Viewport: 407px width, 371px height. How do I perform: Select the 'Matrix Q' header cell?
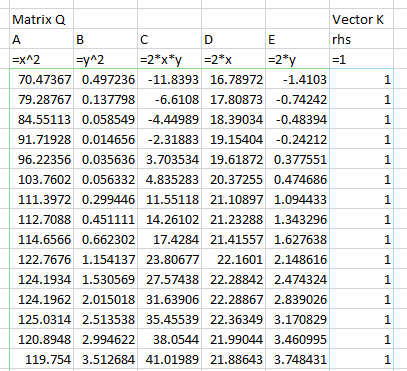coord(41,19)
